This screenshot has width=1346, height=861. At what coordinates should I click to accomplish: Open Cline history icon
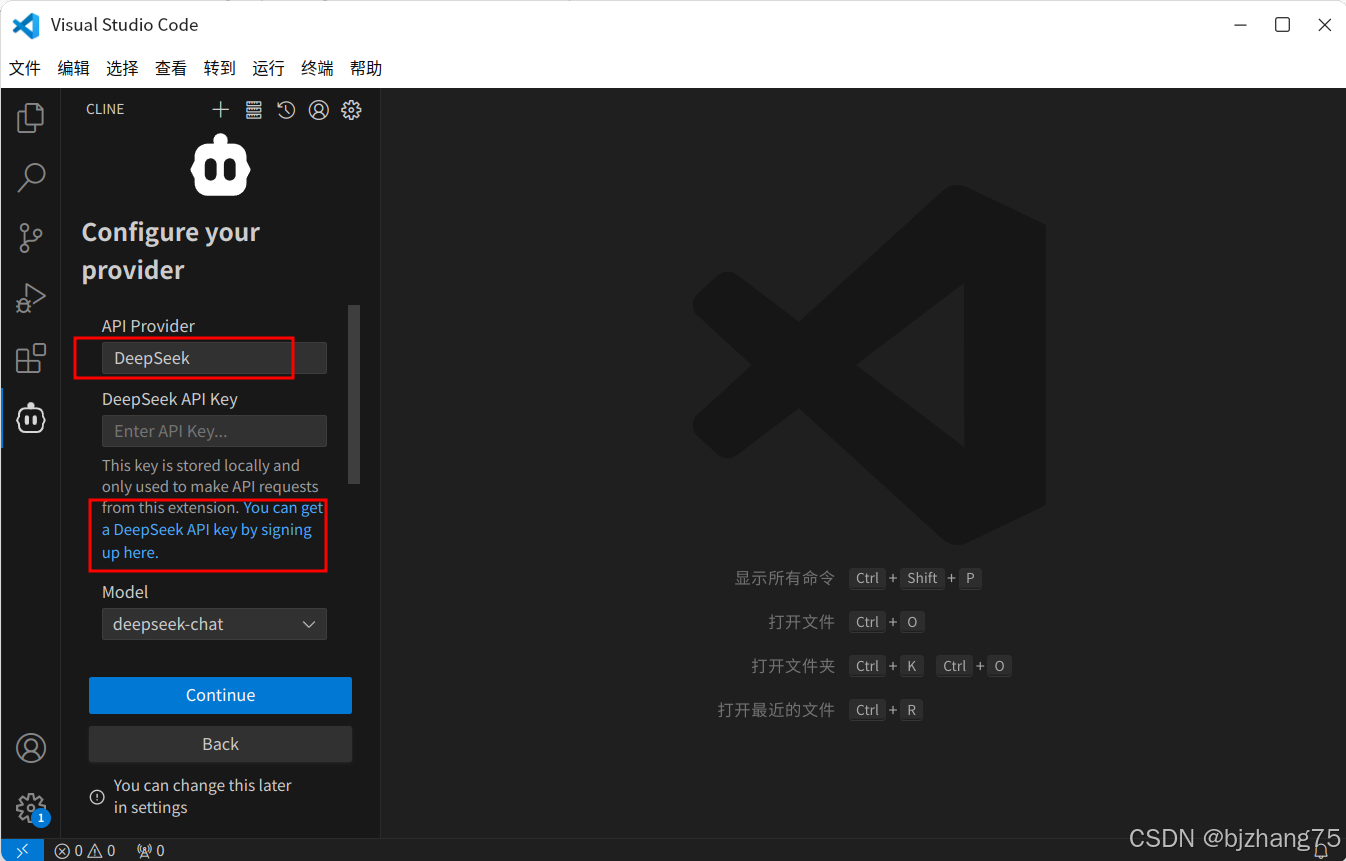point(286,110)
